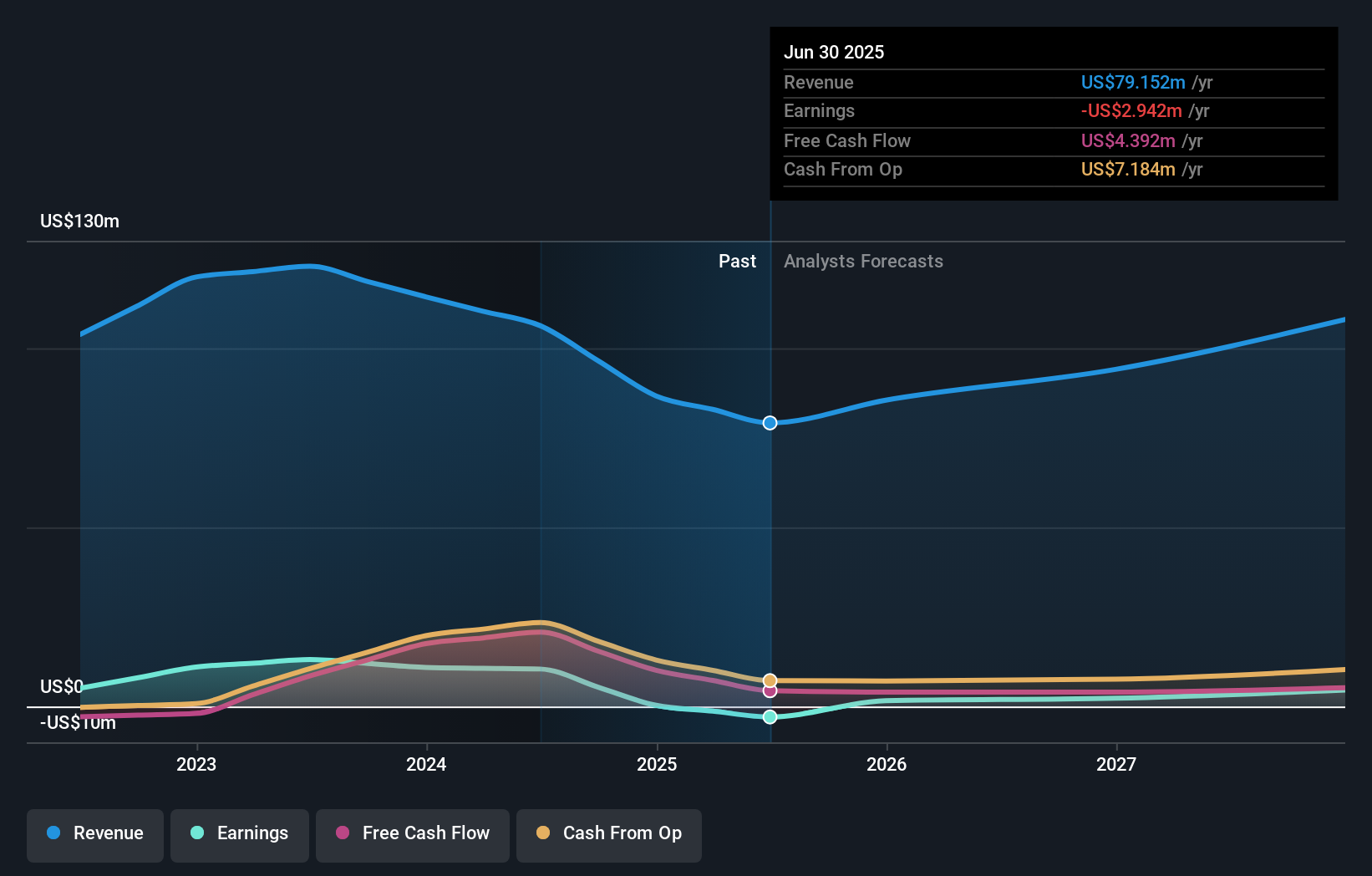Click the Free Cash Flow legend button

(412, 835)
